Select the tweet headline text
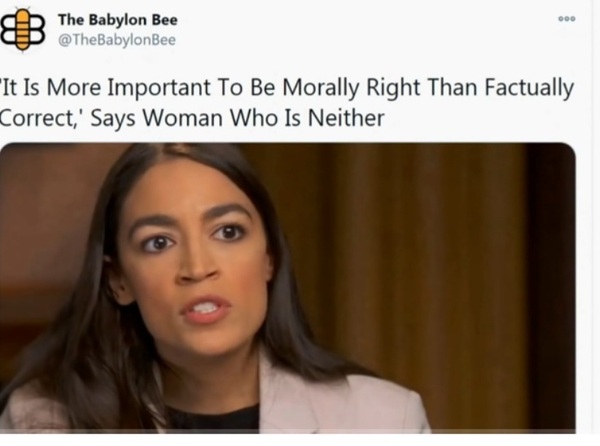The height and width of the screenshot is (446, 600). [287, 103]
